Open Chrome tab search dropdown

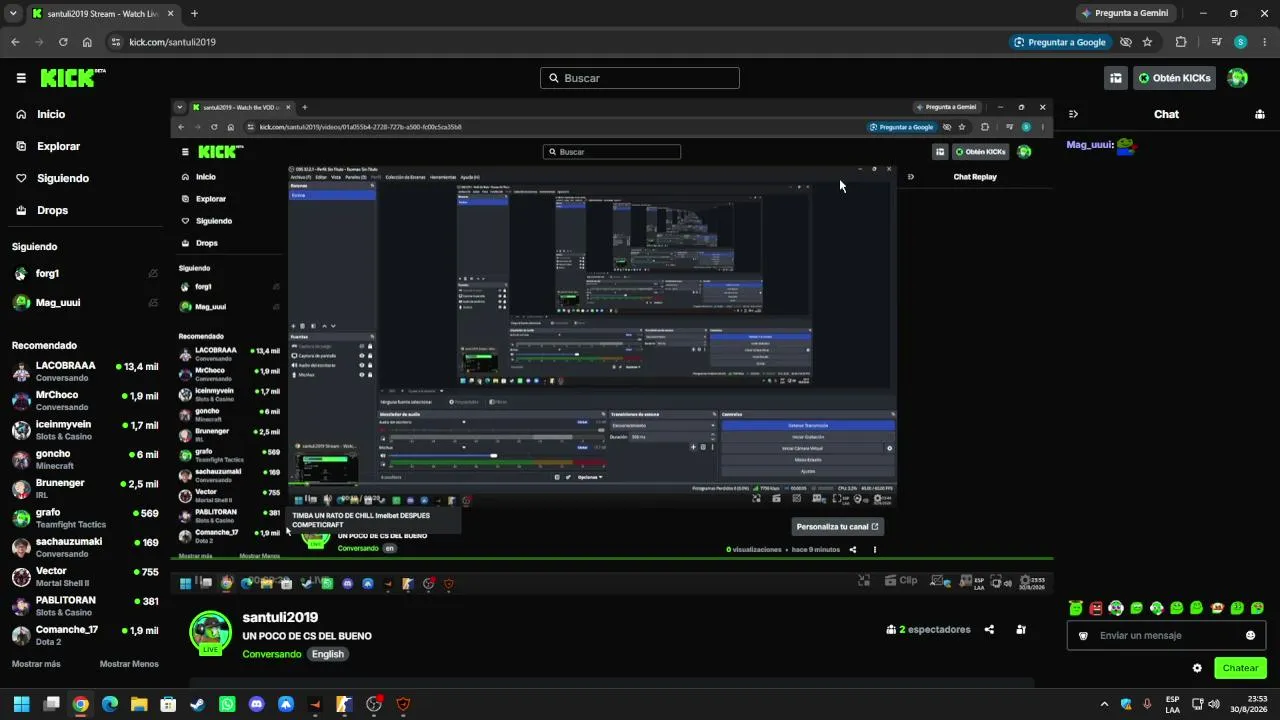pyautogui.click(x=13, y=14)
